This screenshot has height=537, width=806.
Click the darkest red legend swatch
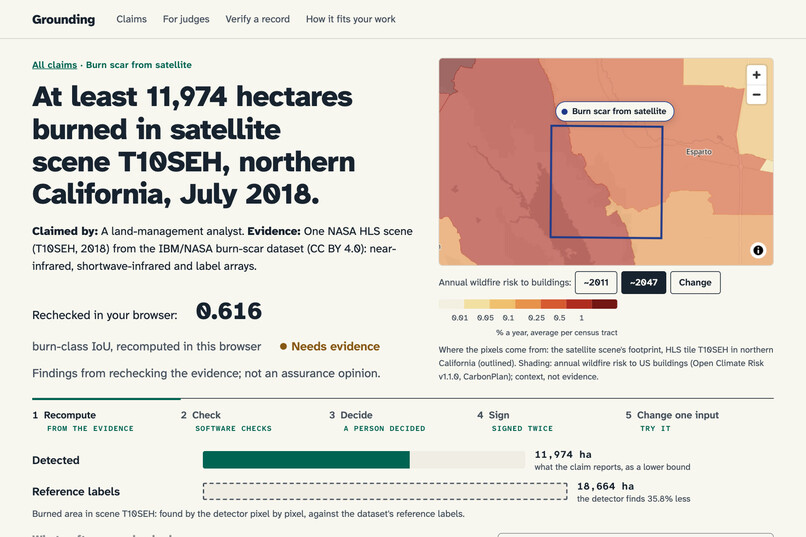click(604, 304)
